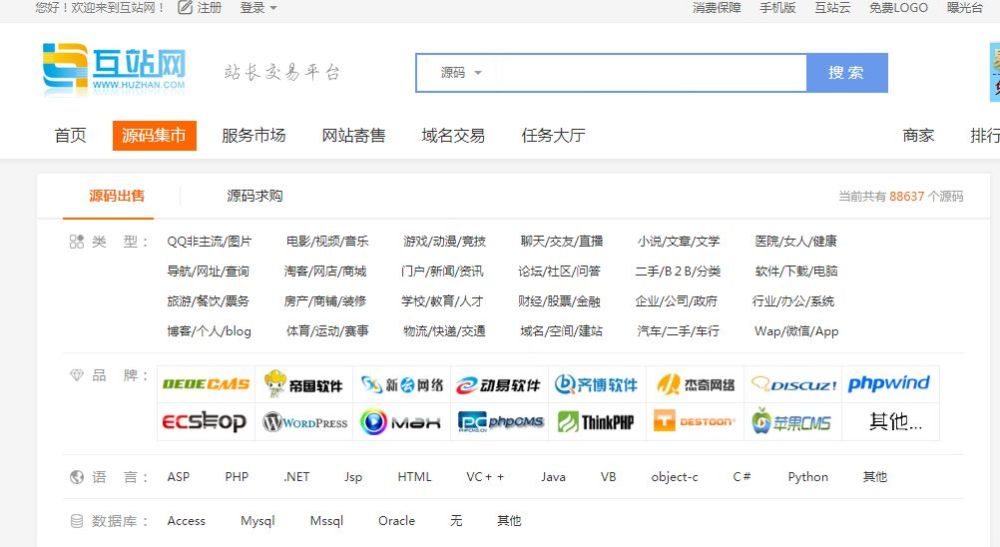Select the ECShop brand logo
Viewport: 1000px width, 547px height.
tap(206, 421)
